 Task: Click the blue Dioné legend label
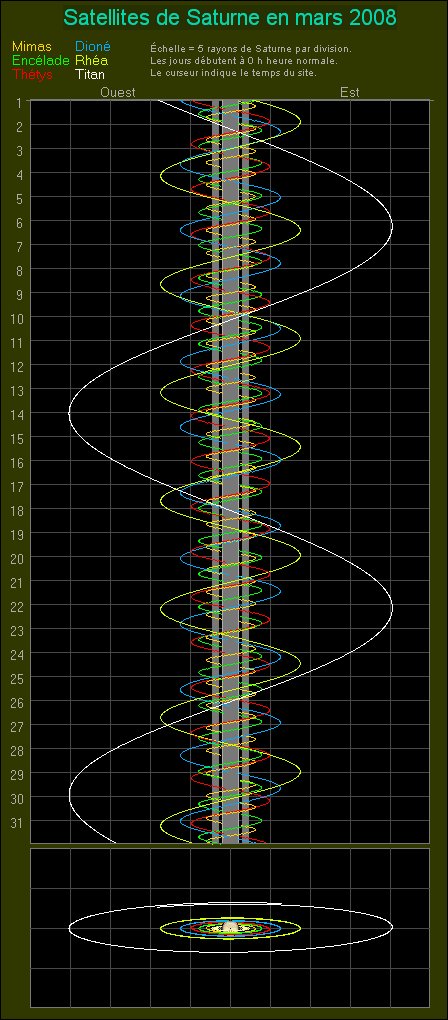[x=93, y=47]
